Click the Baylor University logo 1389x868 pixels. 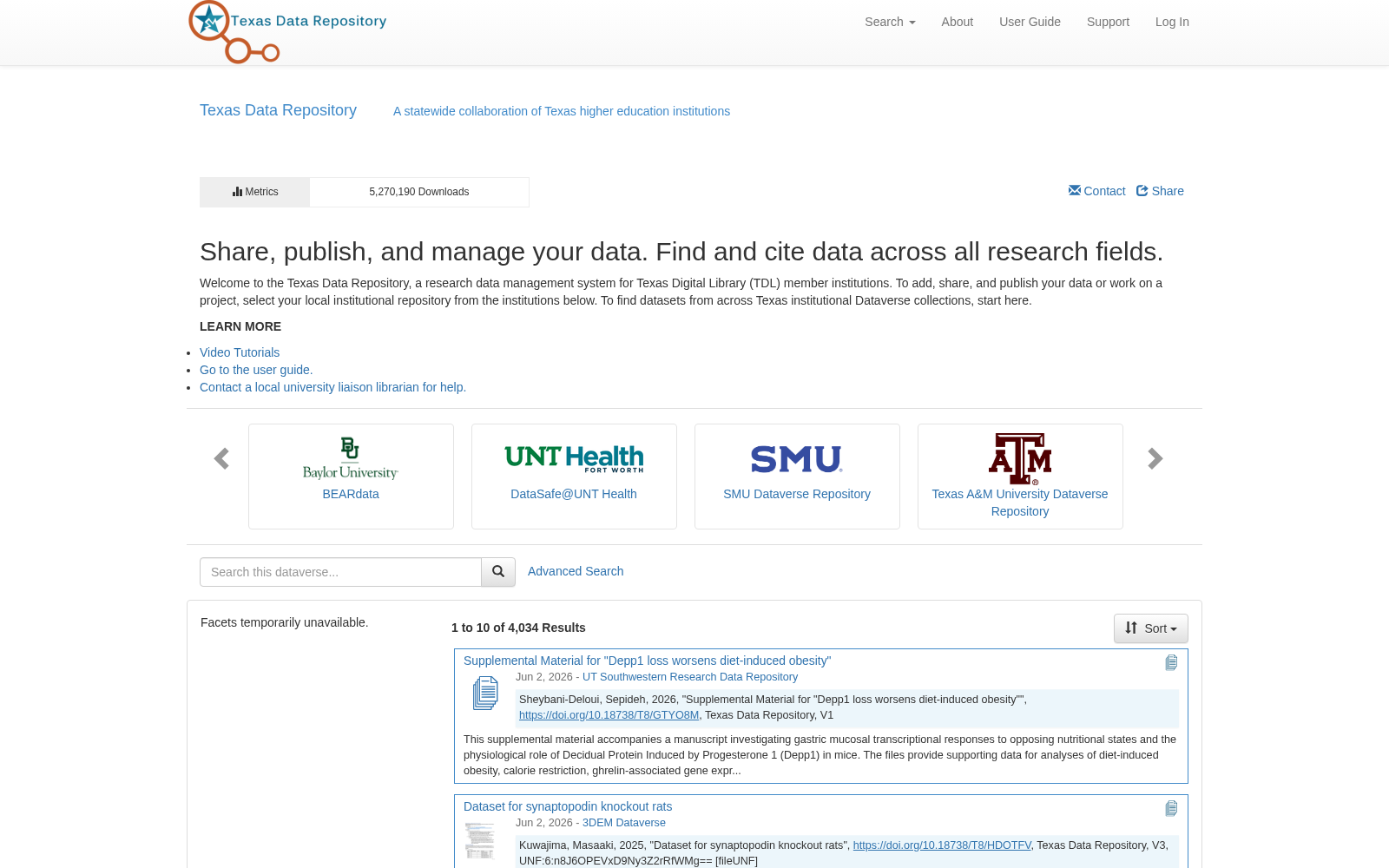[x=351, y=458]
